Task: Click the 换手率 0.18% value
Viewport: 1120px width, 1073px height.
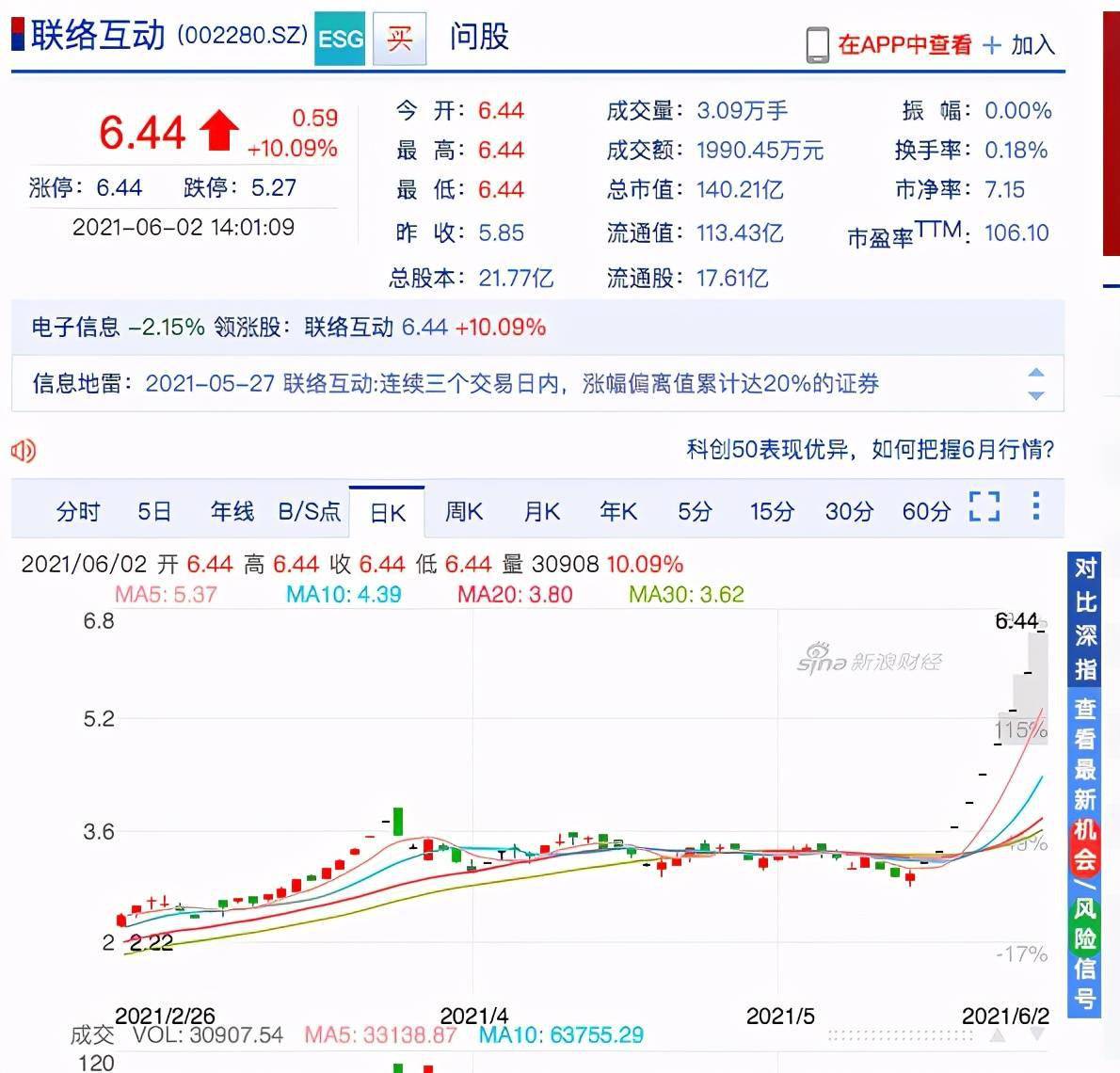Action: 1016,150
